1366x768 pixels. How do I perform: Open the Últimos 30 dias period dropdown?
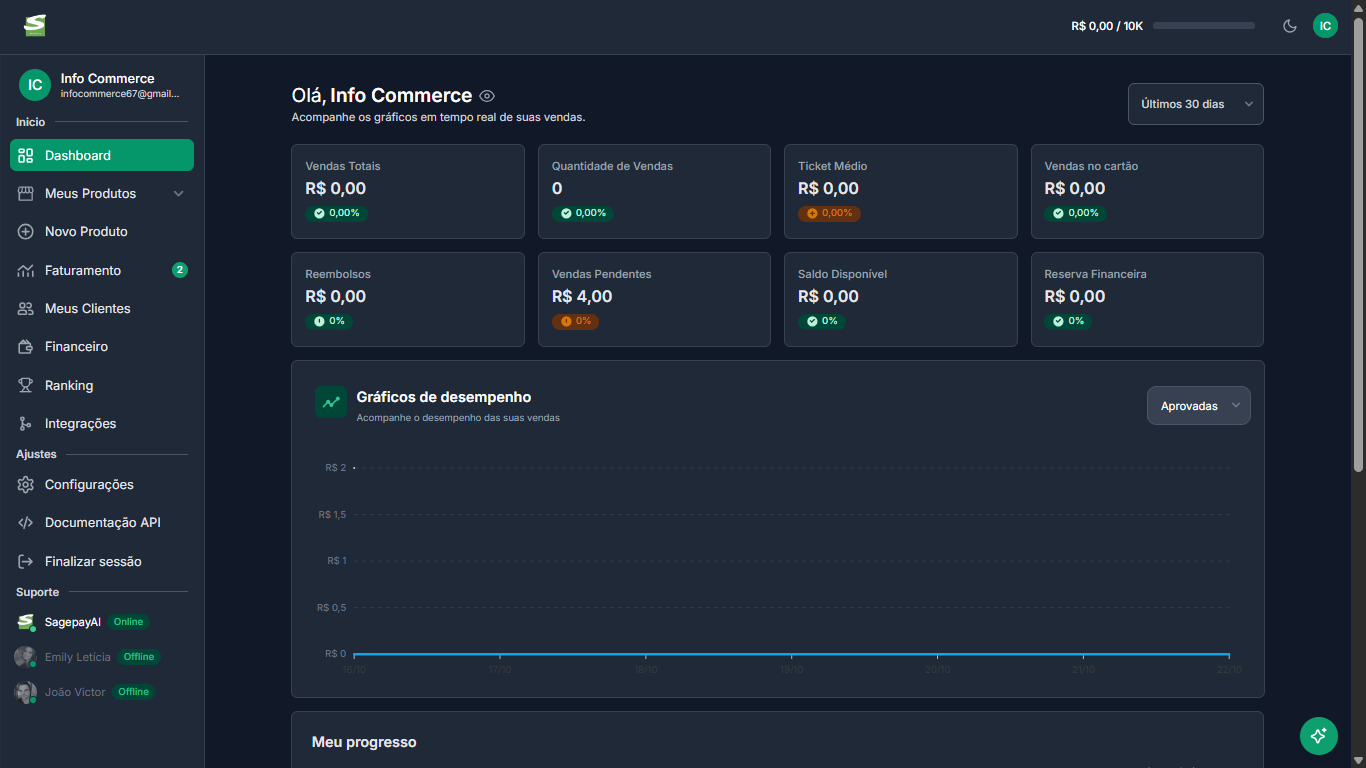[x=1195, y=104]
